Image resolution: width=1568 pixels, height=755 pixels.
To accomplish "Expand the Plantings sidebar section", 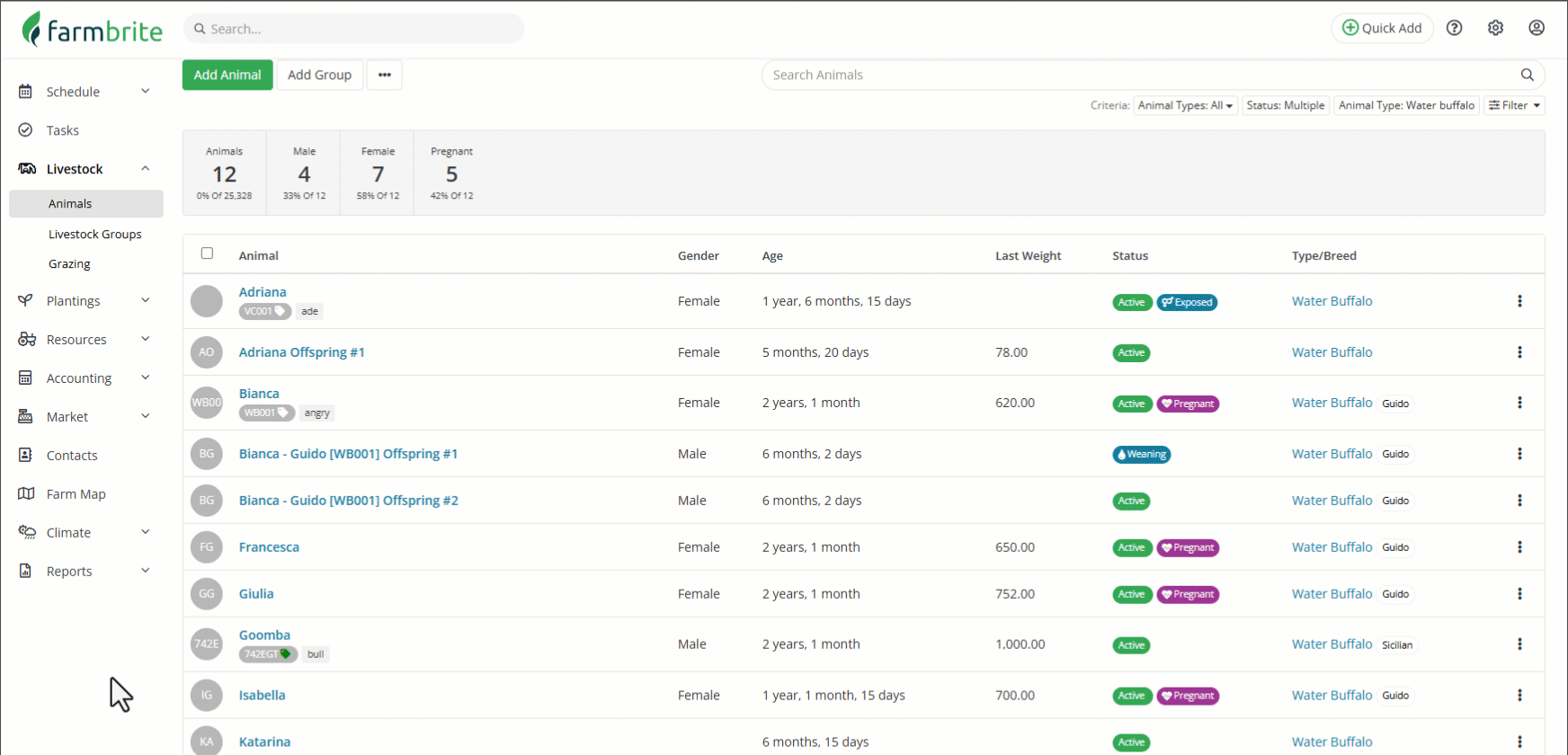I will point(146,300).
